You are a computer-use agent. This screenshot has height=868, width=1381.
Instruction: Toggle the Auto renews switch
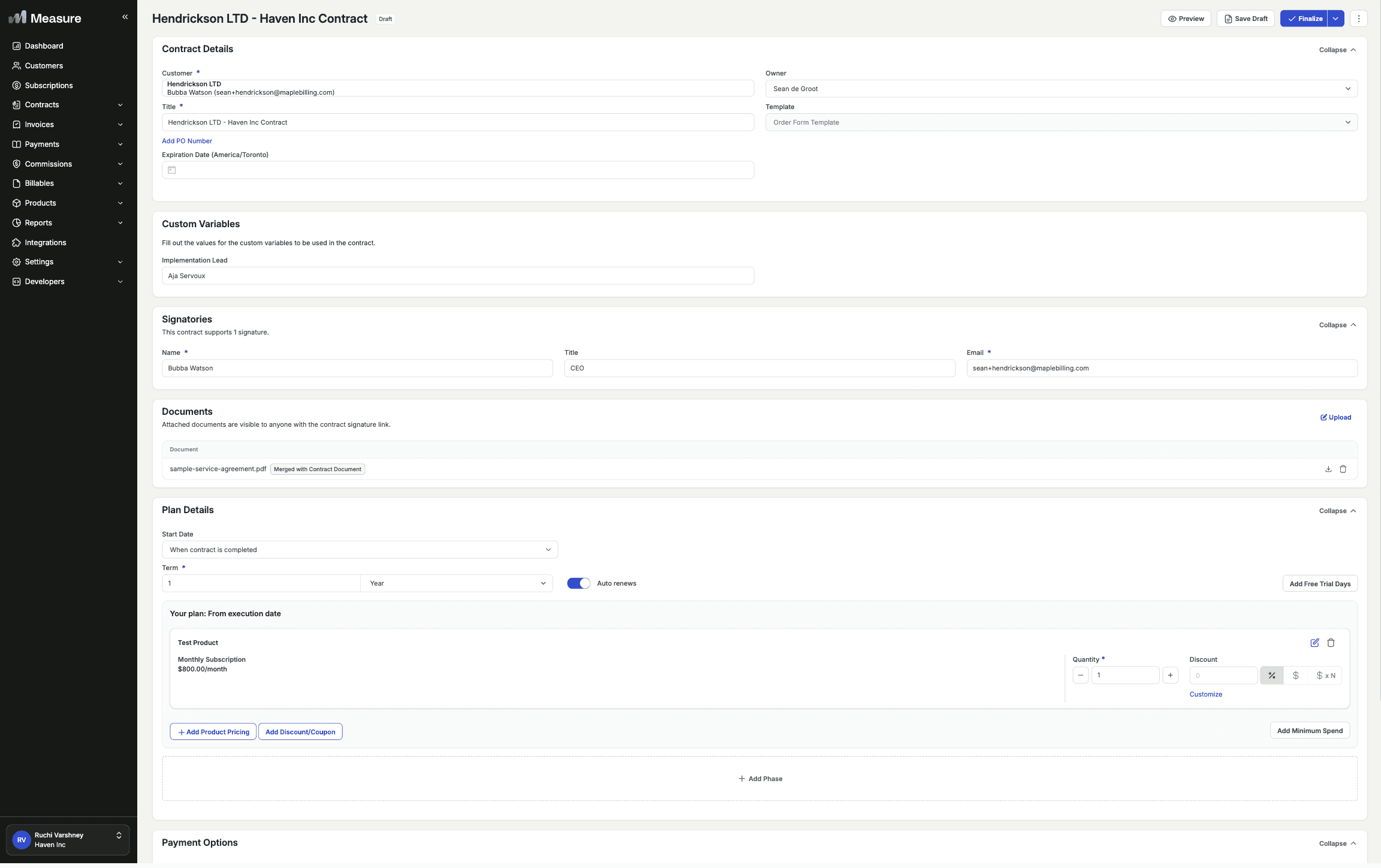point(578,583)
